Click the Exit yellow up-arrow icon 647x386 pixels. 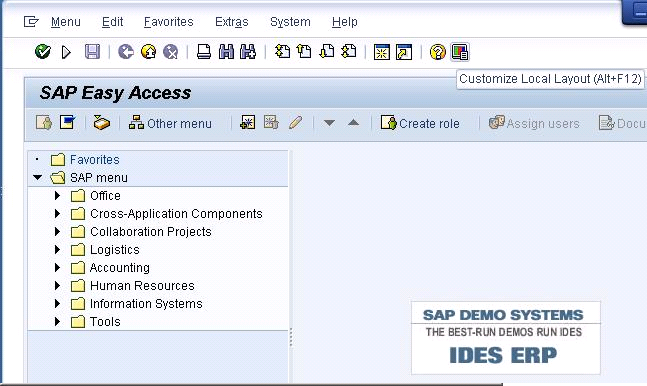coord(148,52)
